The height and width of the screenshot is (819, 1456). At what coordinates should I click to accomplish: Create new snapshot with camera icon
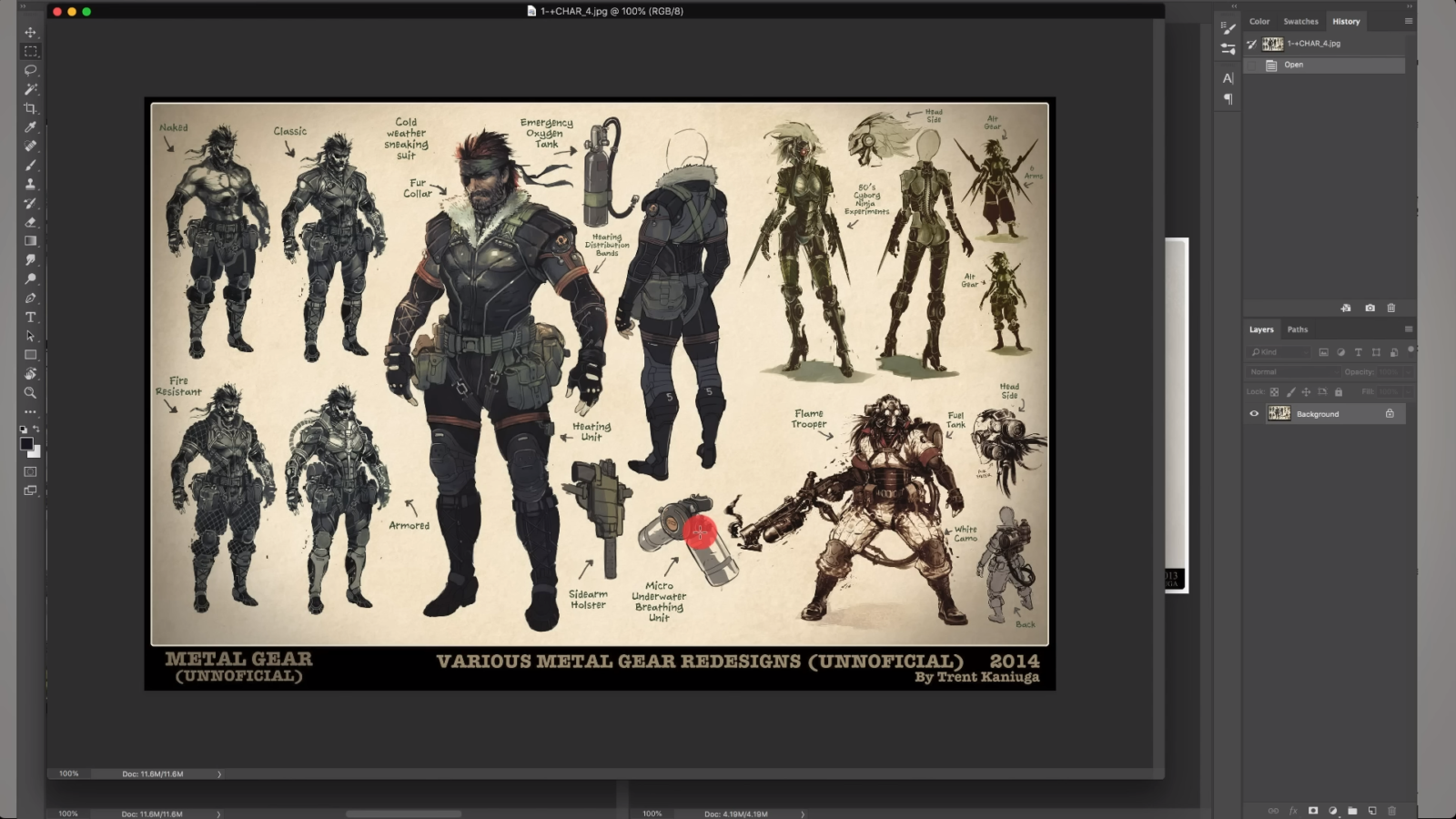1370,308
